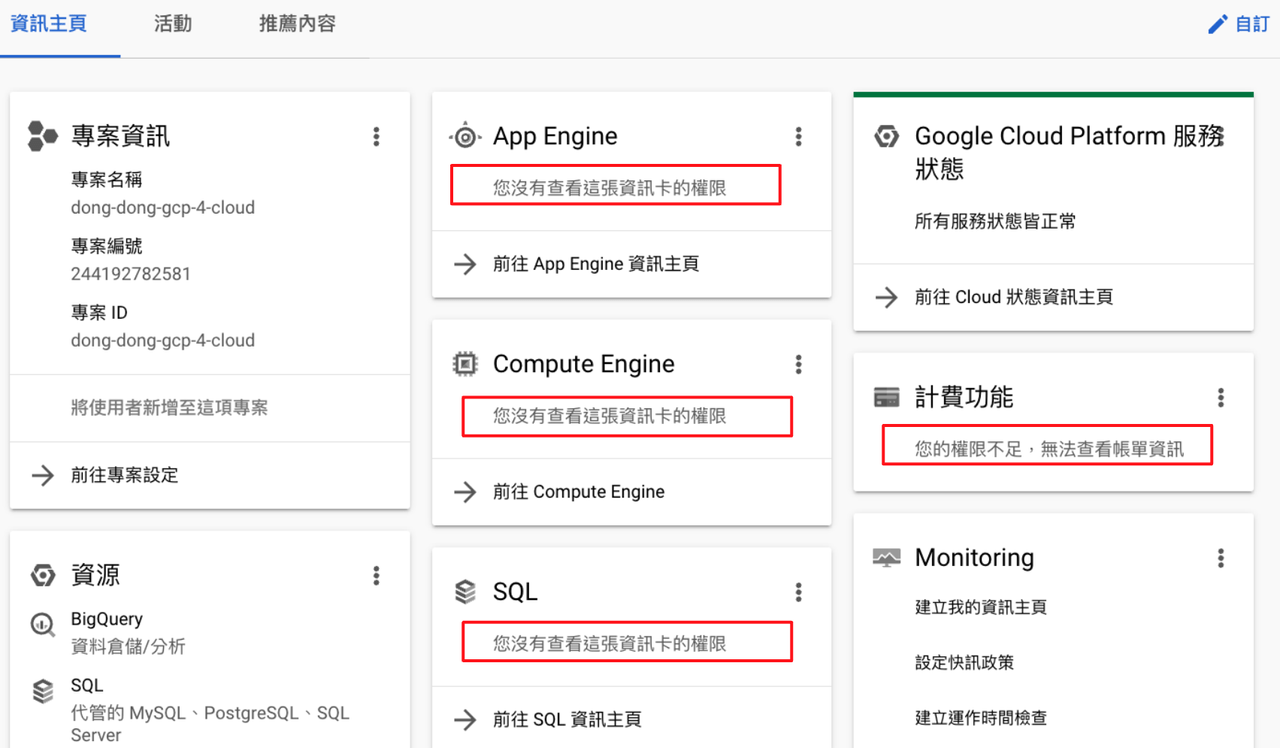Click the 自訂 customize label
Viewport: 1280px width, 748px height.
point(1252,24)
